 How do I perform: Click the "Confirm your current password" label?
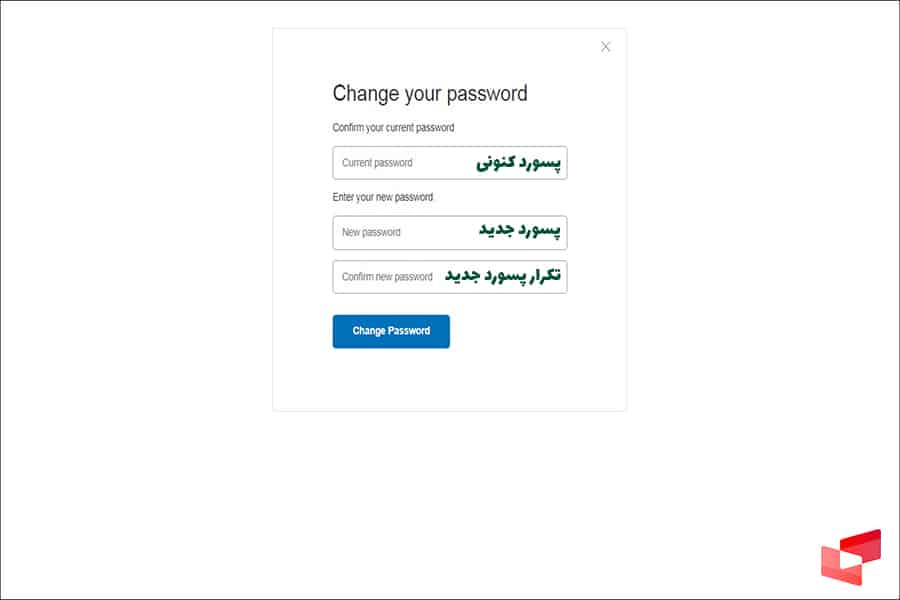393,128
